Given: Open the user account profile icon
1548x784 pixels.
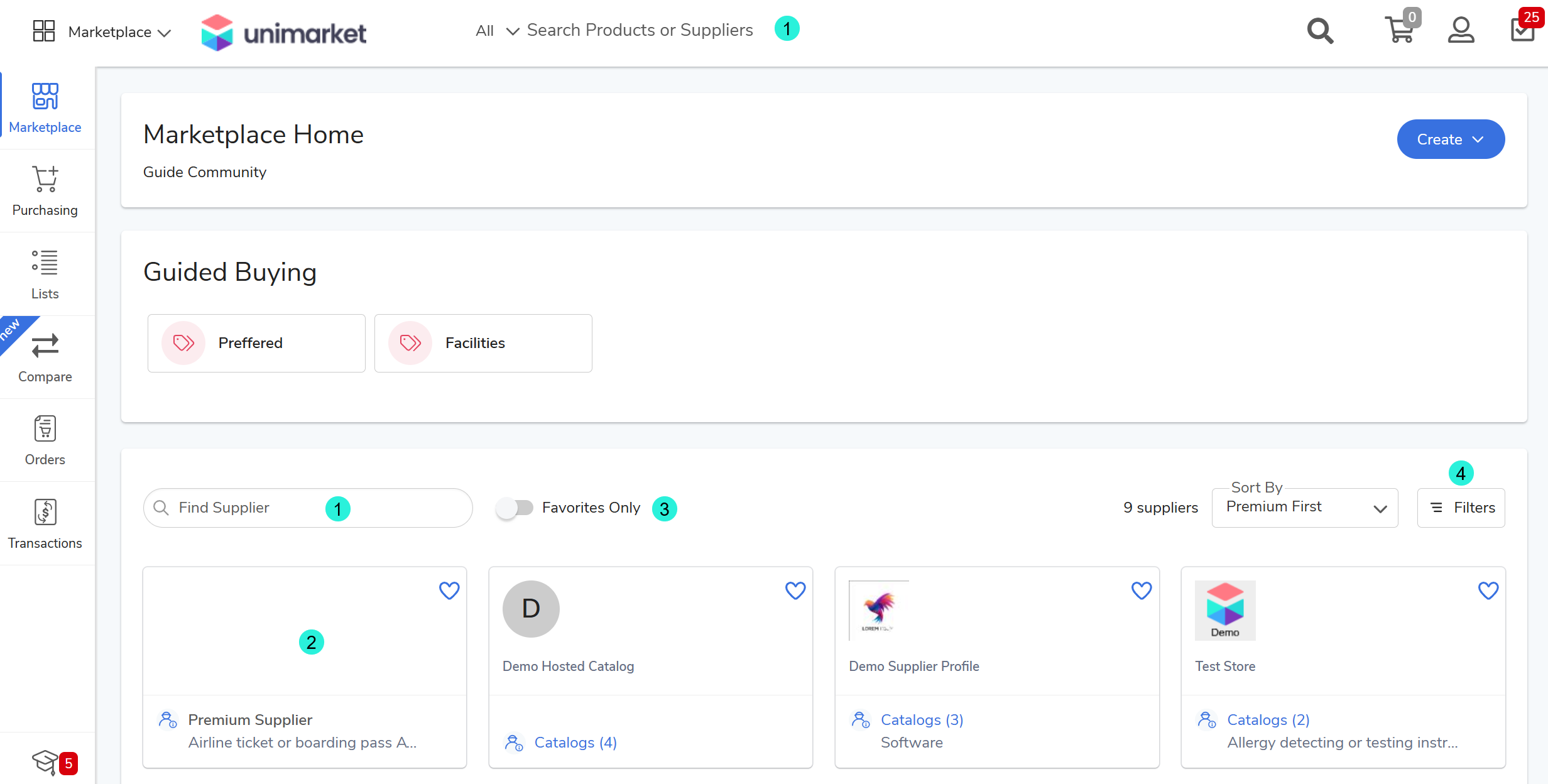Looking at the screenshot, I should pyautogui.click(x=1461, y=30).
